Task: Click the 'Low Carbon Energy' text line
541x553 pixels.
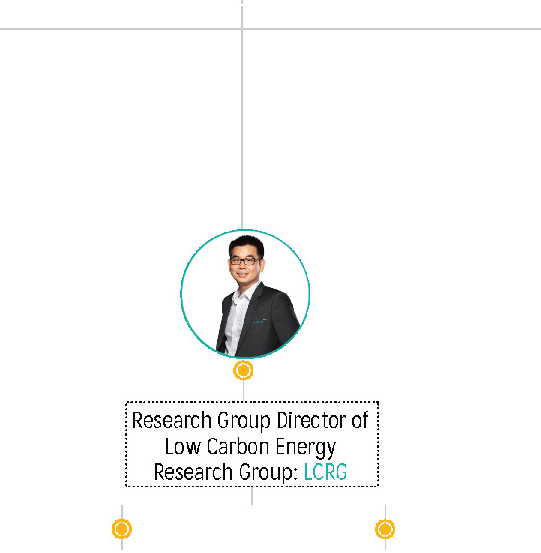Action: coord(250,447)
